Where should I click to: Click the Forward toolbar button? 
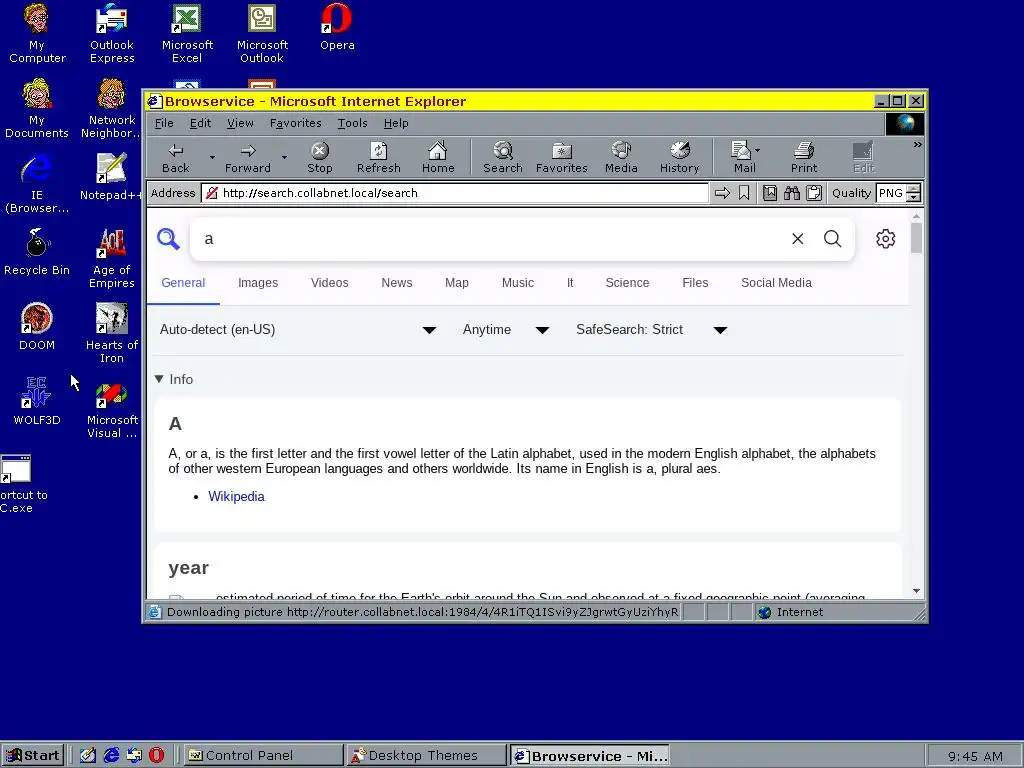[x=248, y=157]
